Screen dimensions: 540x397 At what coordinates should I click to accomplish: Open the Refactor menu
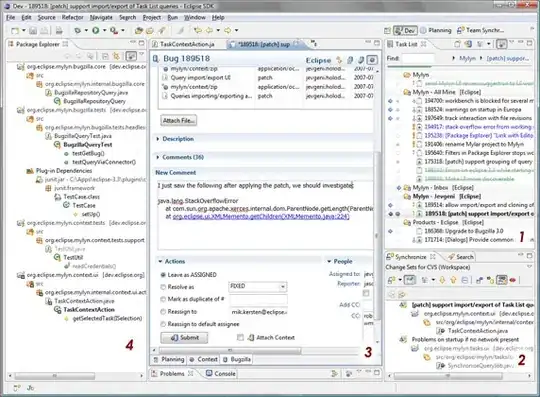72,17
